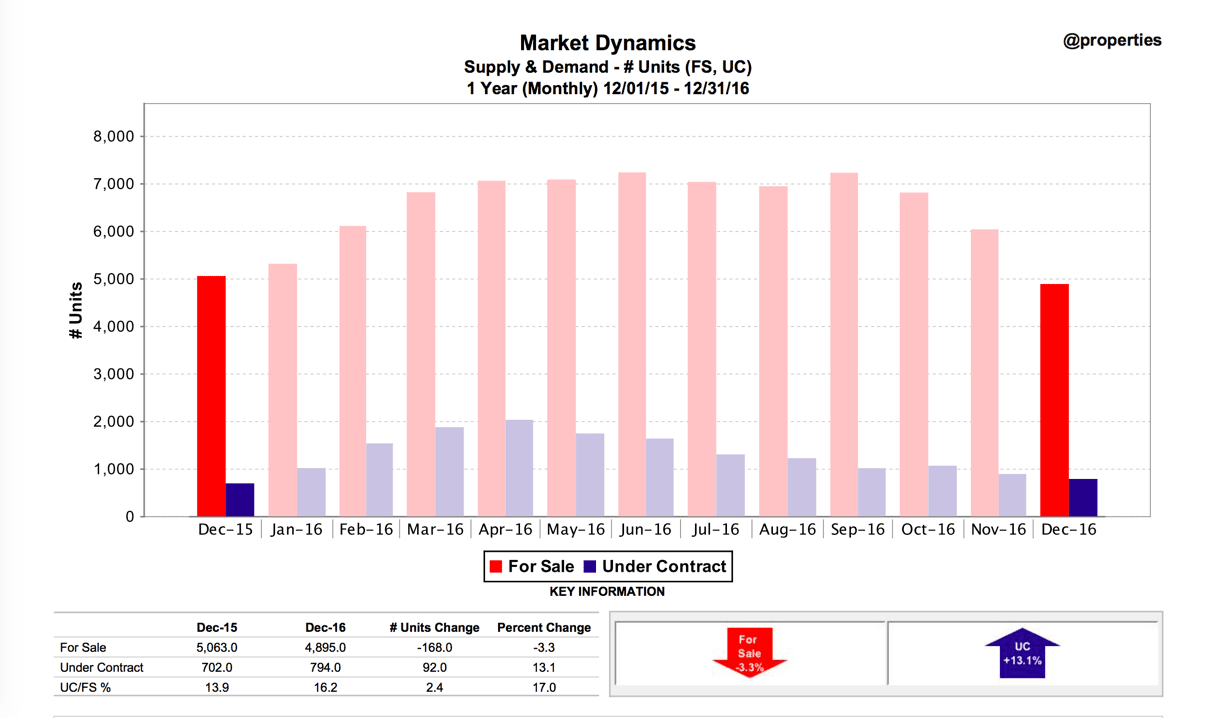Click the -3.3 percent change cell

pyautogui.click(x=544, y=648)
